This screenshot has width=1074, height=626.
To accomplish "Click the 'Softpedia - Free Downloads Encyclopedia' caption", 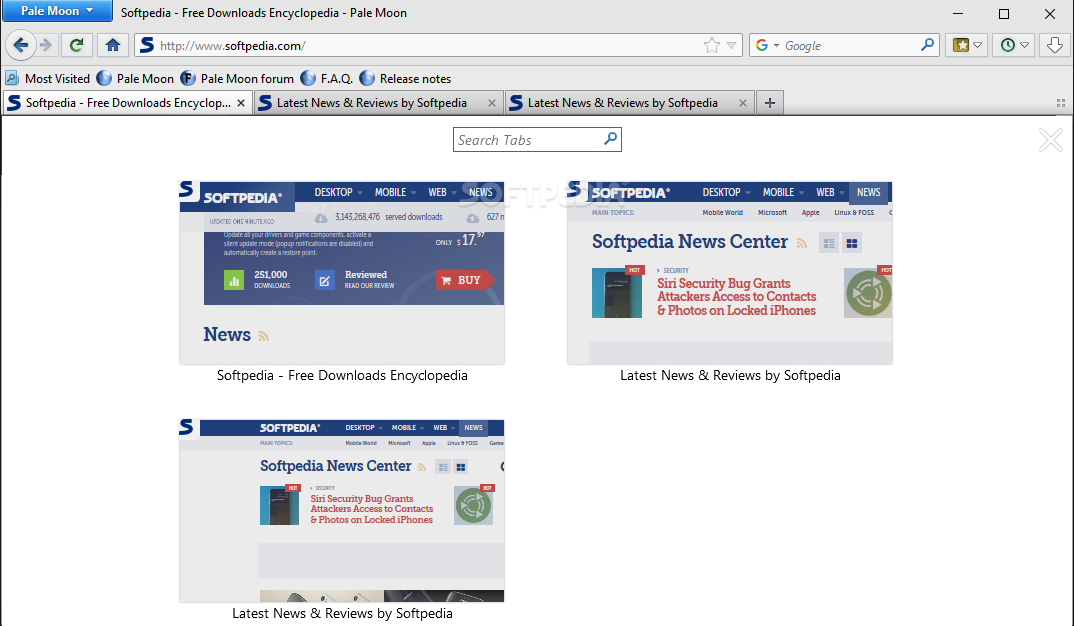I will coord(342,375).
